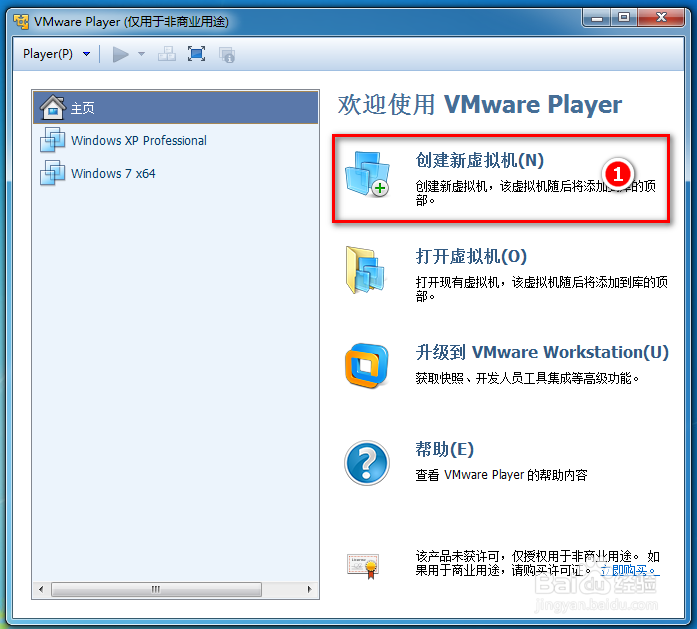Maximize the VMware Player window
Viewport: 697px width, 629px height.
(624, 18)
